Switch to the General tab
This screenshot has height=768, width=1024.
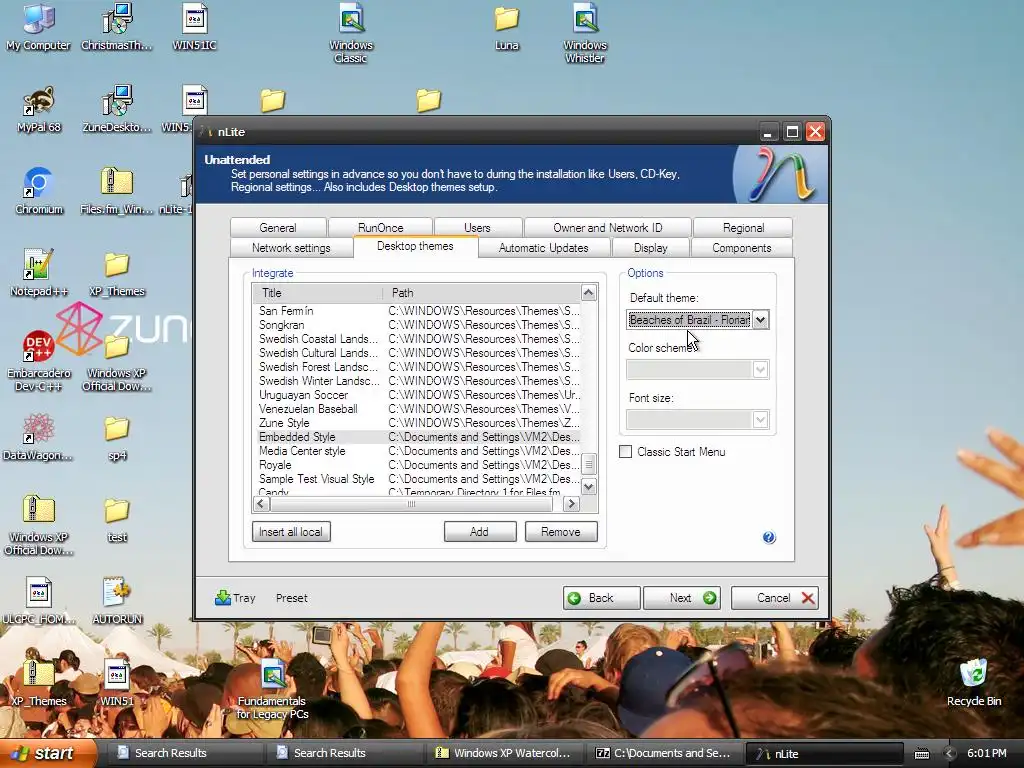[278, 227]
